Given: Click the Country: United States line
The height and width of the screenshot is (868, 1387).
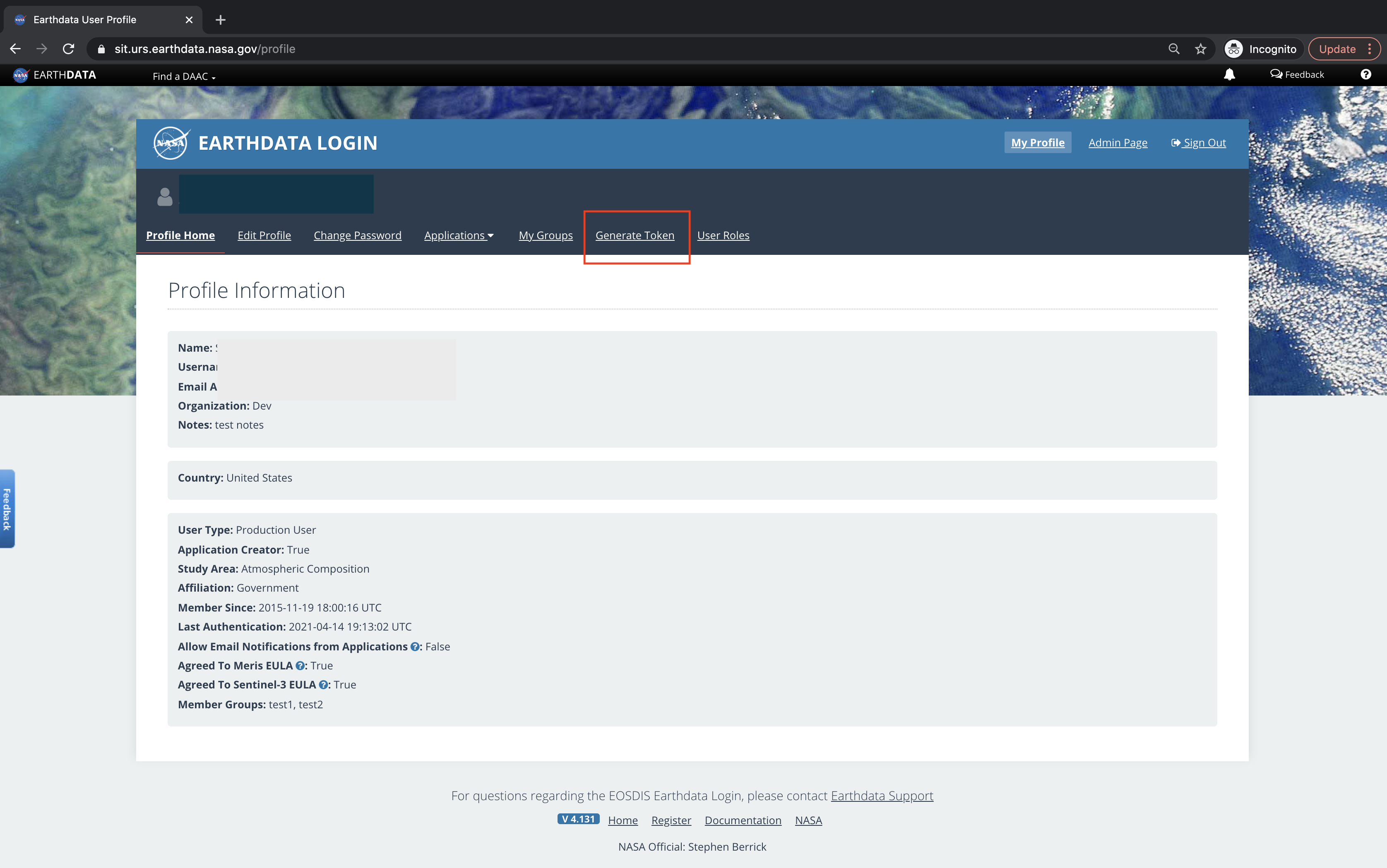Looking at the screenshot, I should click(235, 477).
